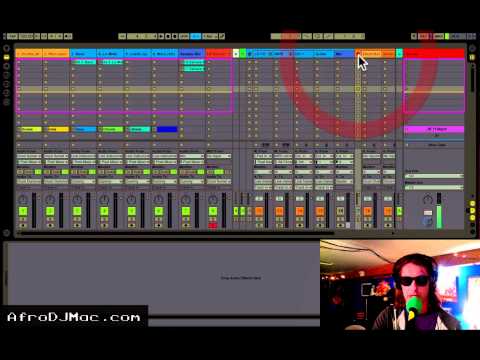Click the round icon at bottom left corner
This screenshot has height=360, width=480.
[x=6, y=232]
